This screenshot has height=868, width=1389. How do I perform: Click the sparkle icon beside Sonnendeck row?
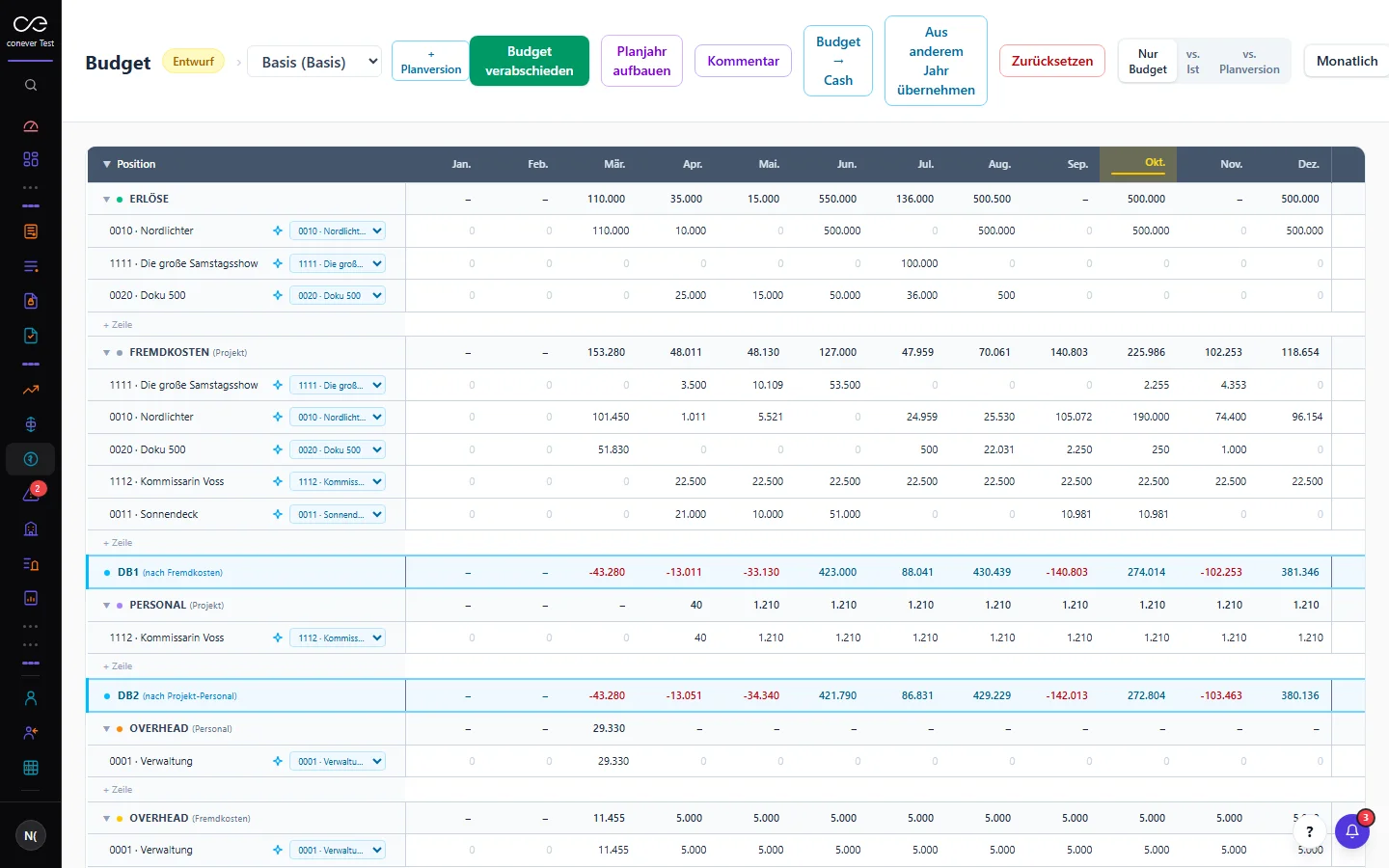(278, 514)
